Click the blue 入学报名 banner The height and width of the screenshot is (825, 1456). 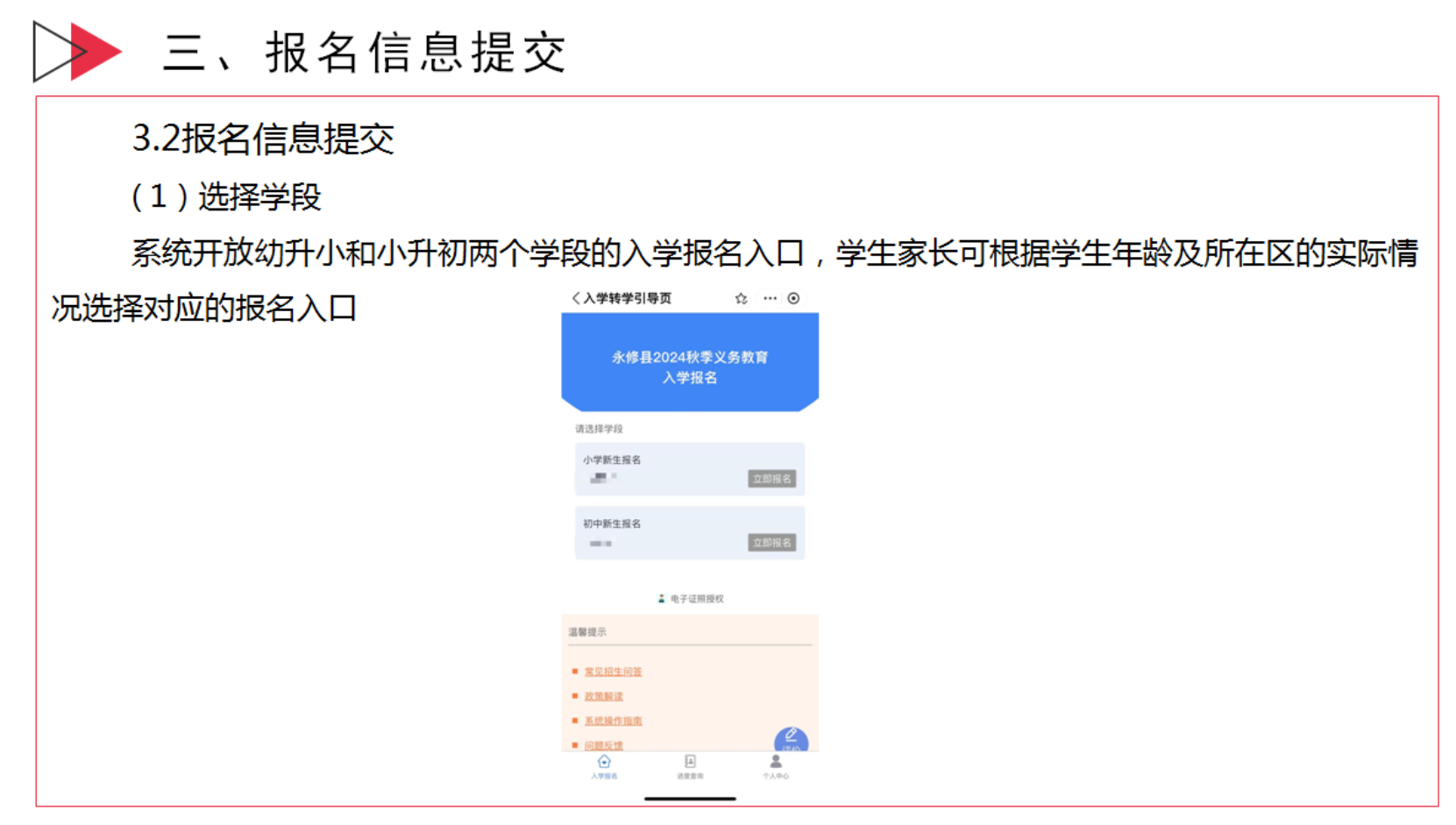pos(690,362)
